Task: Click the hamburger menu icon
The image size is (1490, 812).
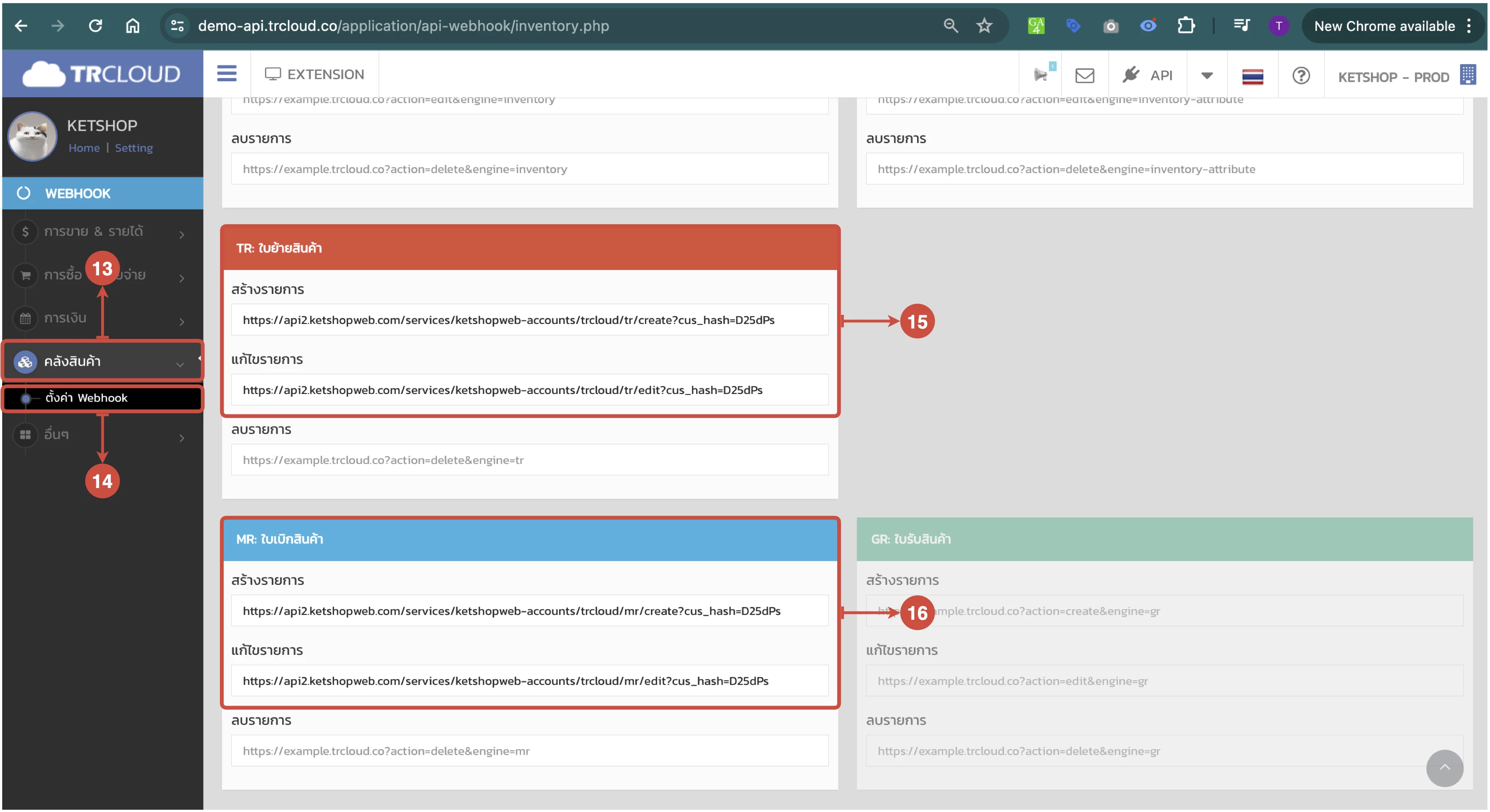Action: point(227,74)
